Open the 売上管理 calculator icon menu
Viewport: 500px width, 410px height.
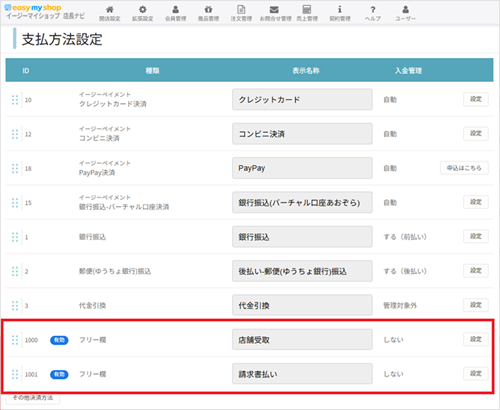pyautogui.click(x=307, y=13)
